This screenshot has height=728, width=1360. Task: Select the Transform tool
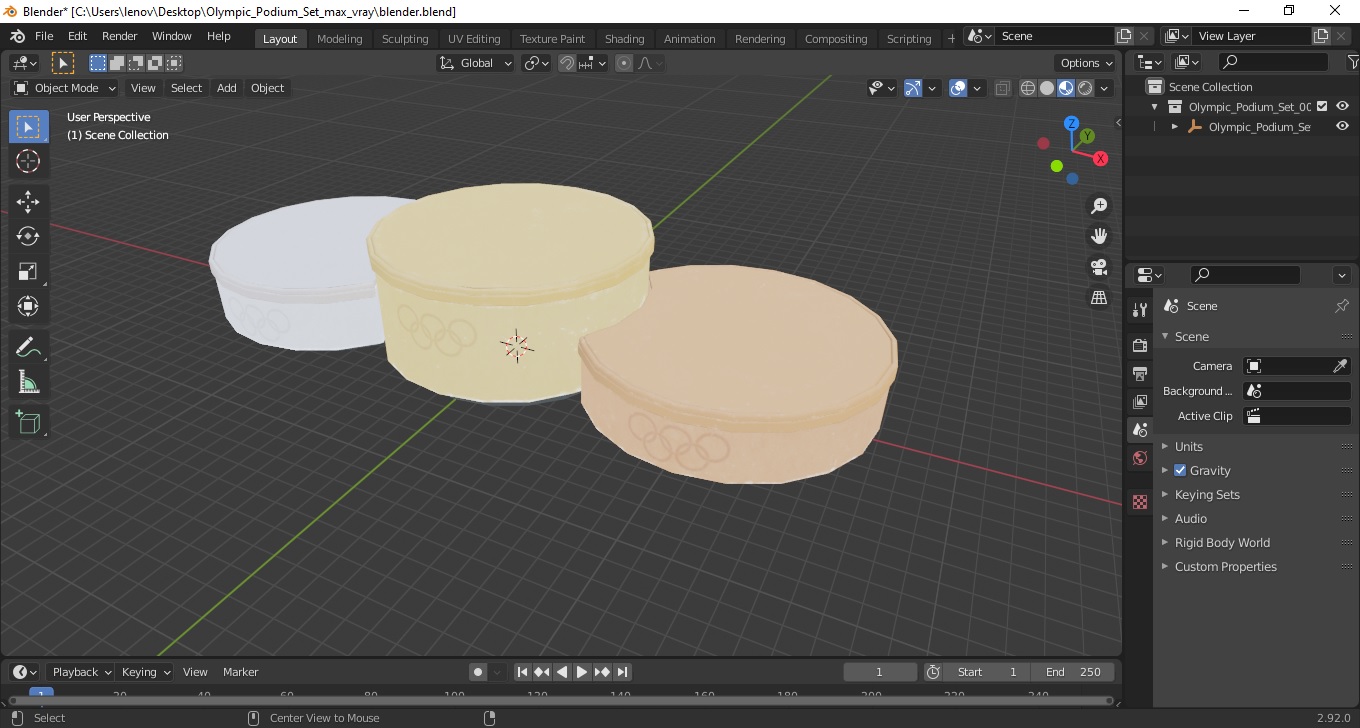(28, 306)
